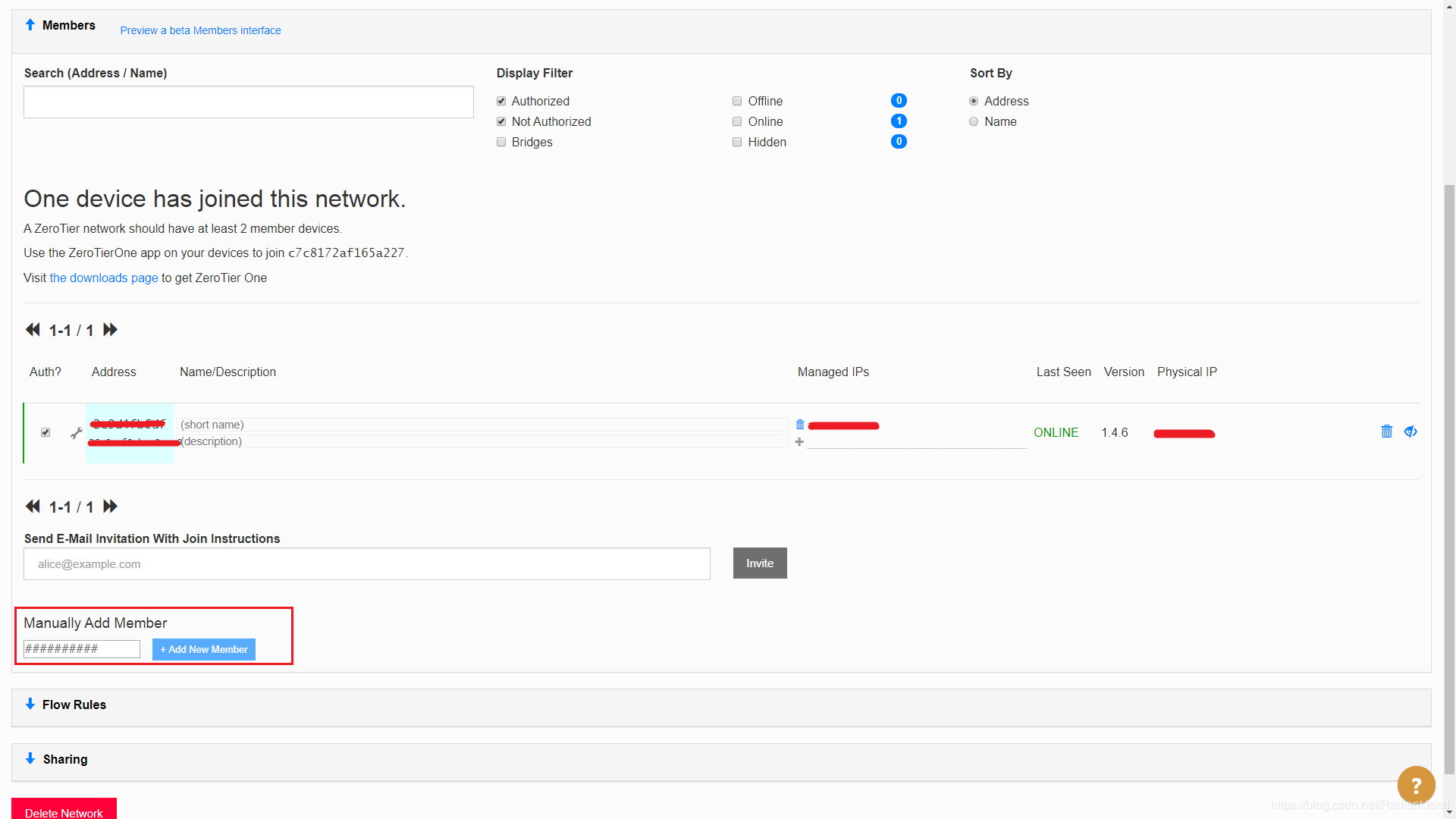This screenshot has height=819, width=1456.
Task: Add a managed IP with the plus icon
Action: coord(799,442)
